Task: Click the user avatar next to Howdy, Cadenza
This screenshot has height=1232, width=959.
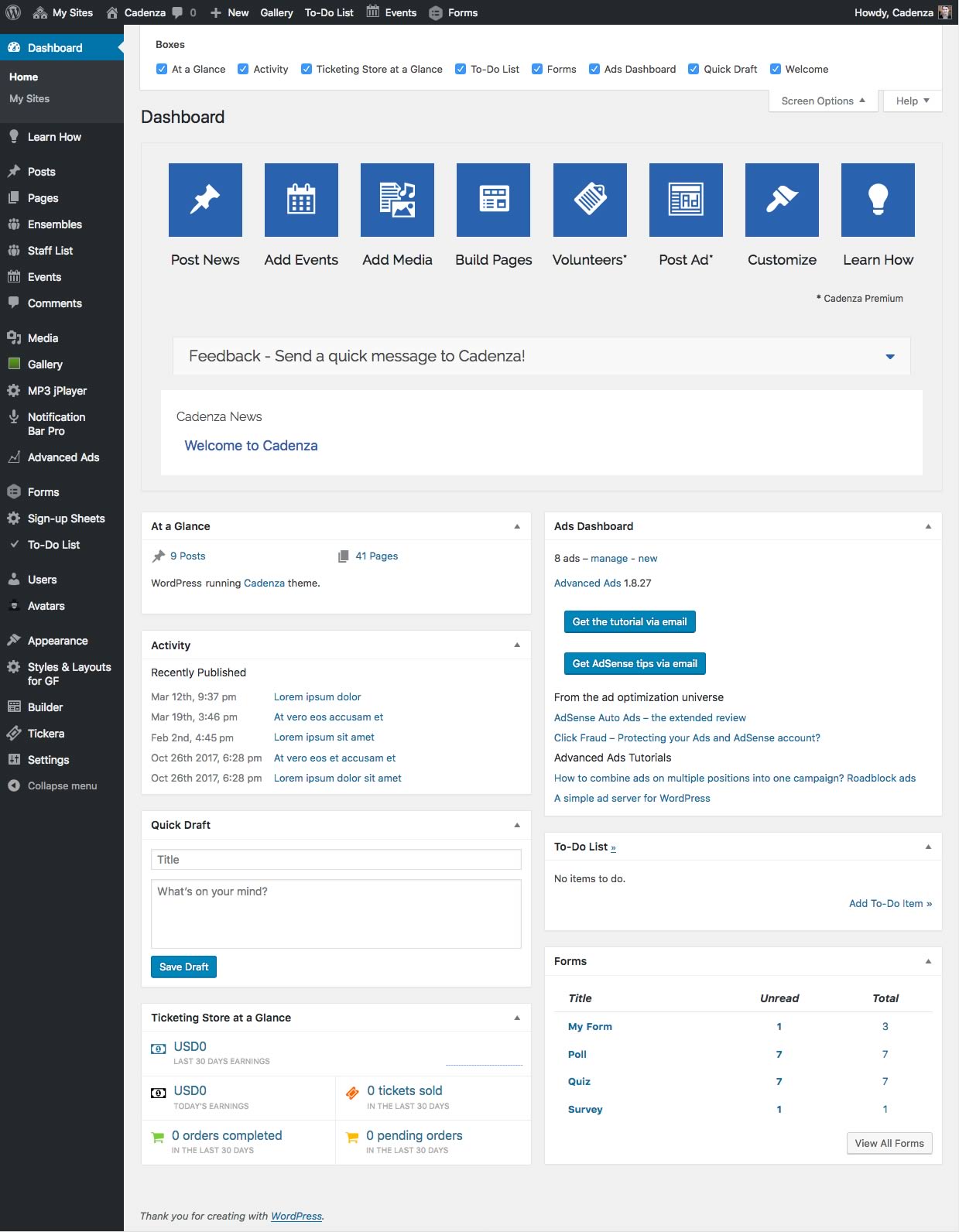Action: [945, 12]
